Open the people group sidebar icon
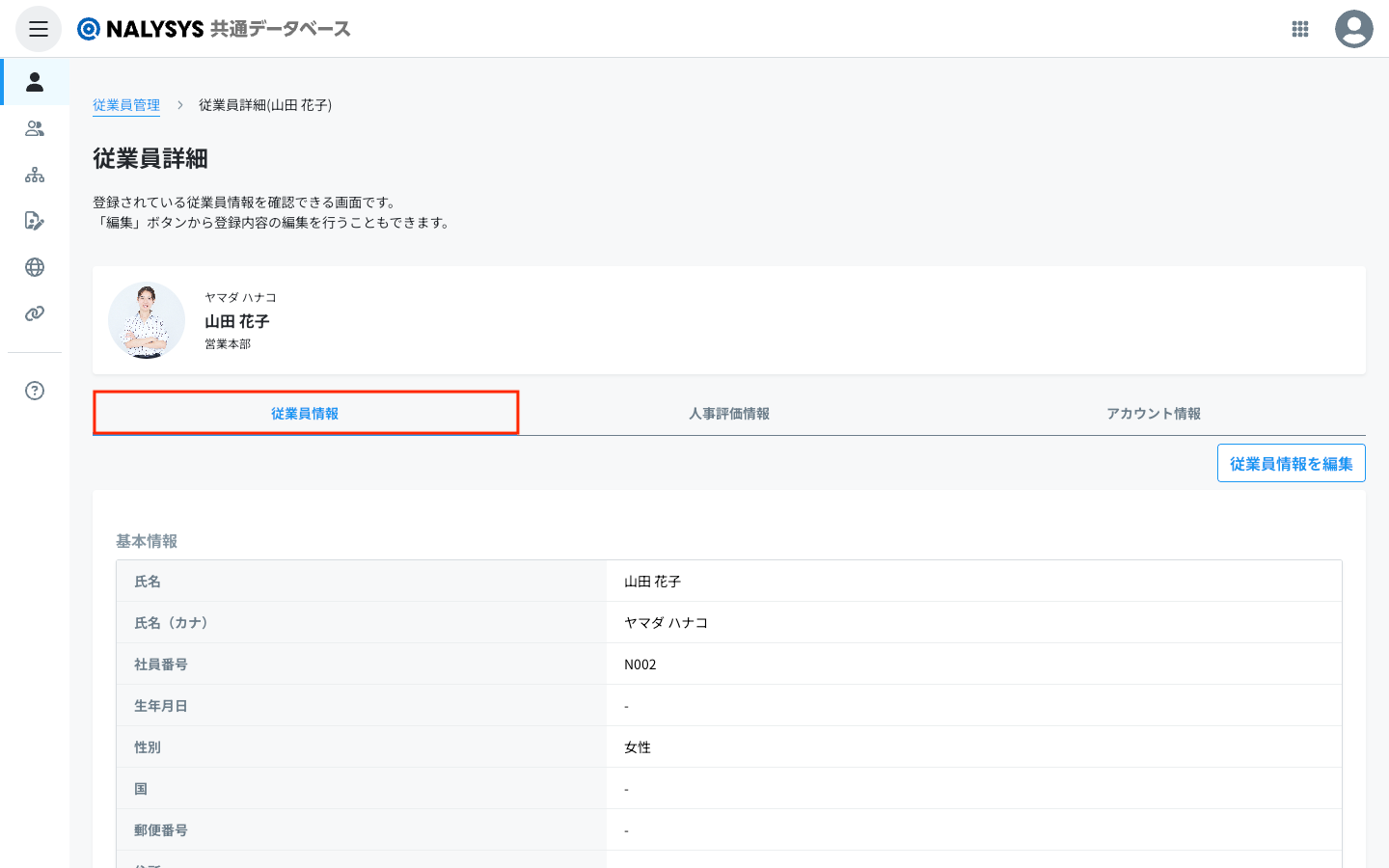Screen dimensions: 1389x868 tap(35, 128)
